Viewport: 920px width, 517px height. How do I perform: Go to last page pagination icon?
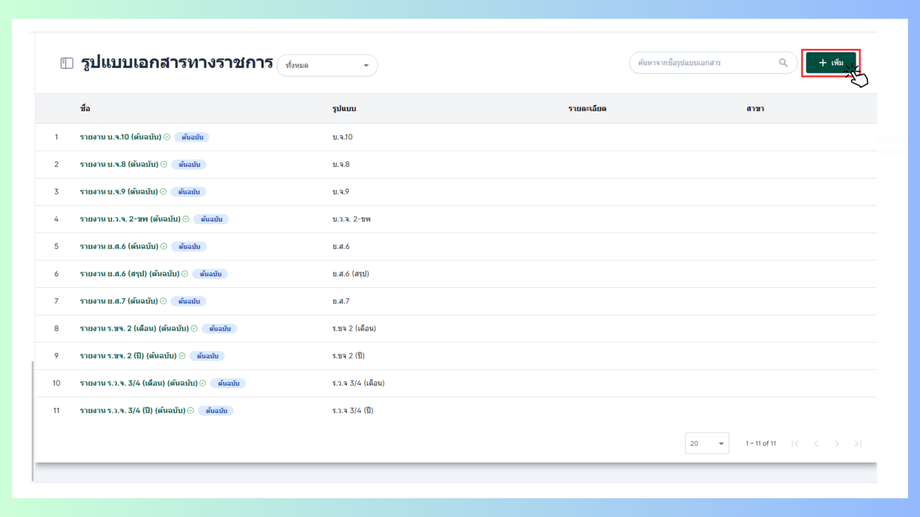[858, 444]
